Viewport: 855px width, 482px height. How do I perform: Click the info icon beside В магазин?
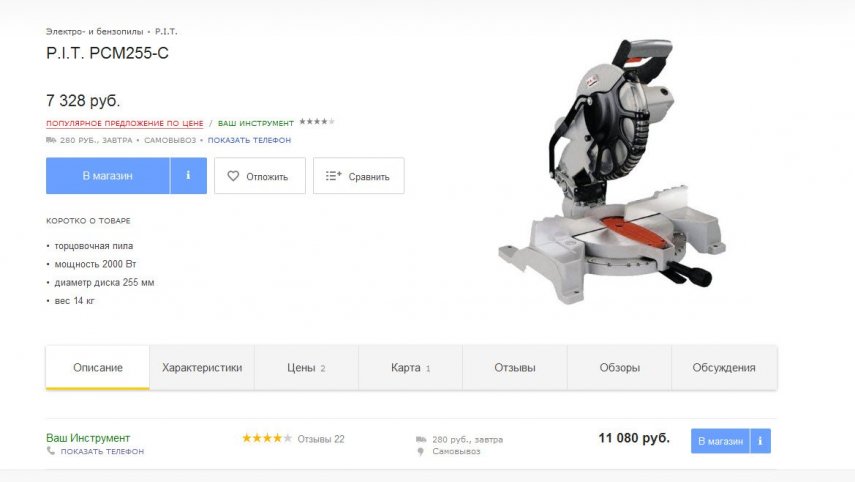[x=188, y=176]
